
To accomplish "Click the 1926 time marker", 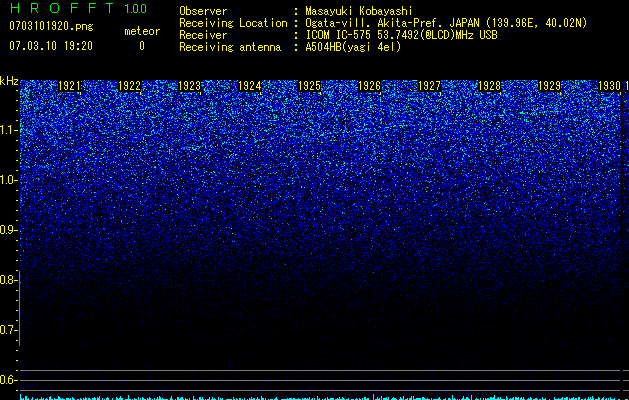I will click(370, 86).
